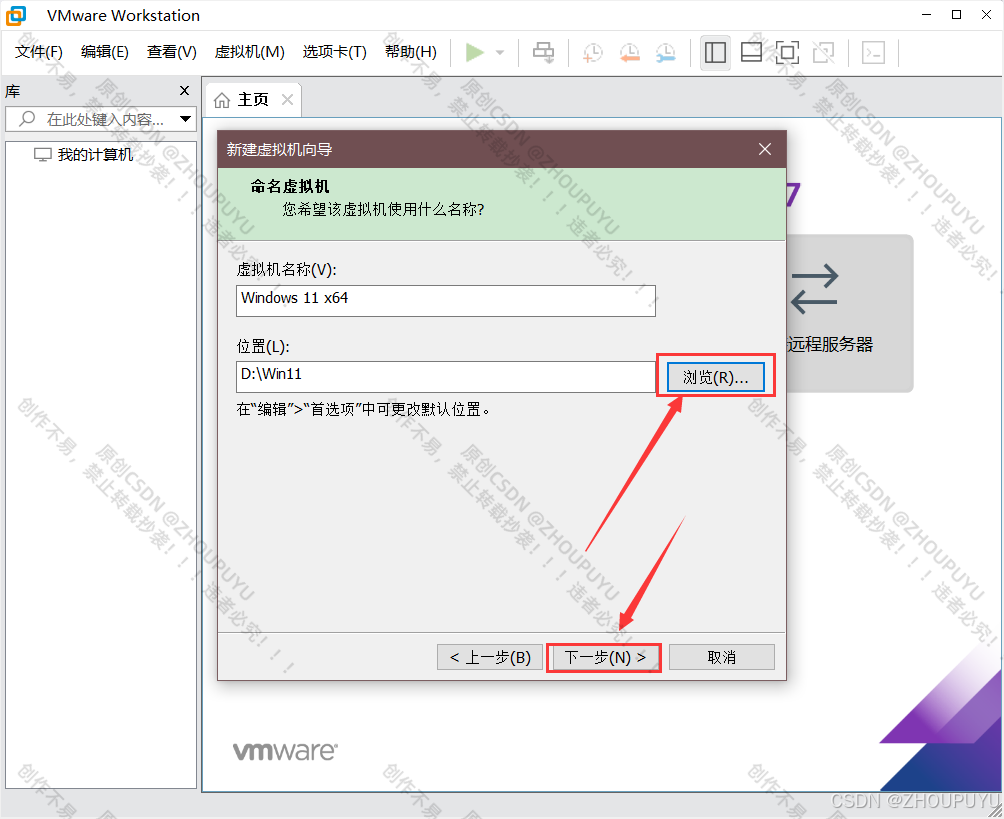Click the green Power On play icon
The width and height of the screenshot is (1004, 819).
(x=474, y=53)
